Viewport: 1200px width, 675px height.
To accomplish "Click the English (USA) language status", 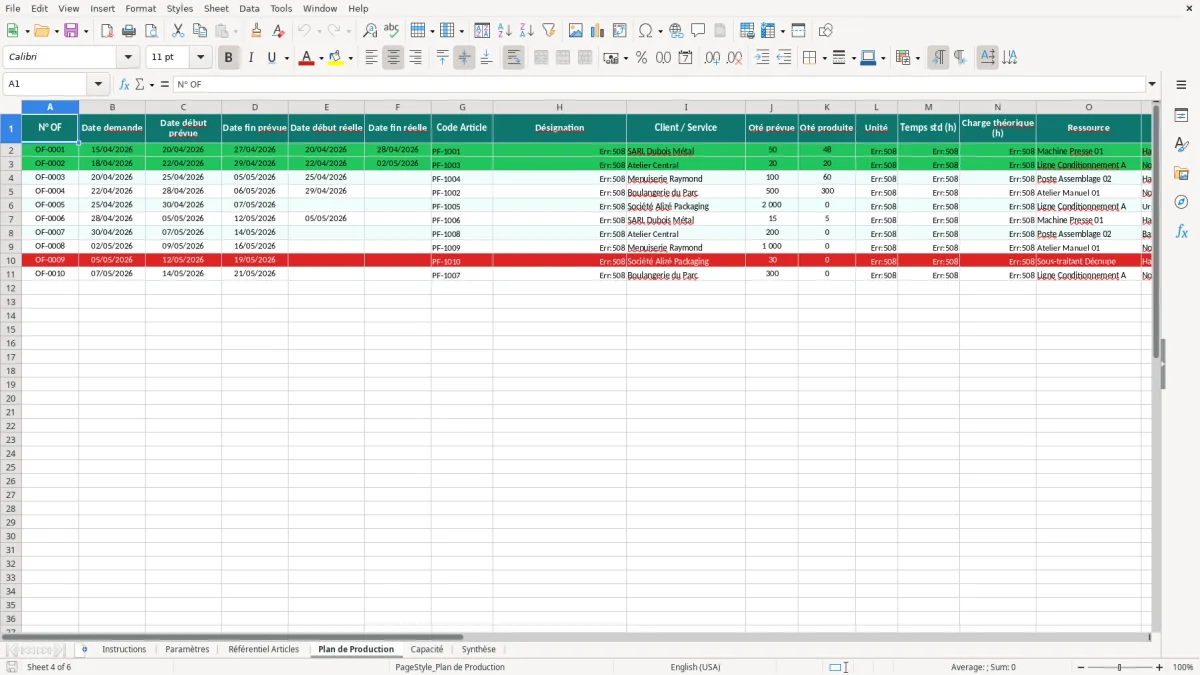I will pyautogui.click(x=695, y=667).
